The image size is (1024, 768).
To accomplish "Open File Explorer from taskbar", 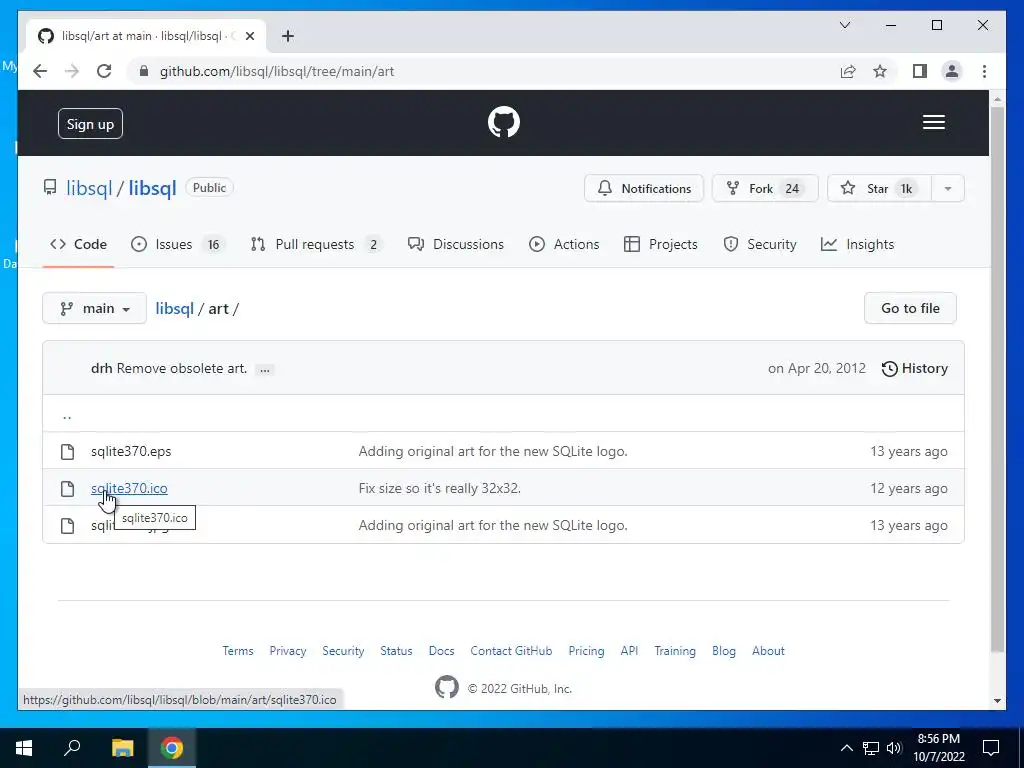I will (x=122, y=748).
